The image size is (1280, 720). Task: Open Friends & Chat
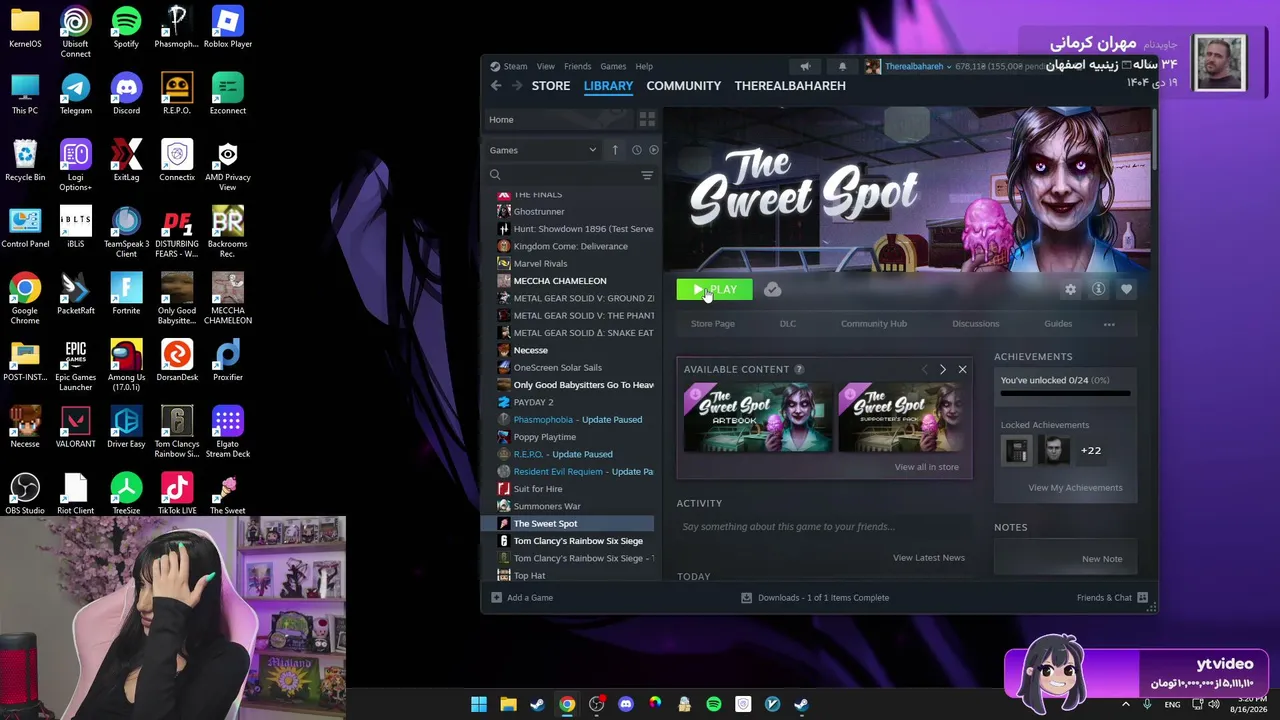(x=1112, y=598)
